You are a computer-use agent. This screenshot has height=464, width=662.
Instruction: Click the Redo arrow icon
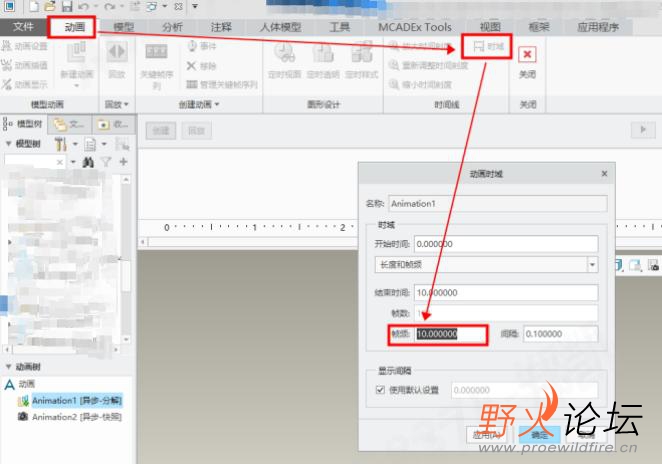coord(110,6)
